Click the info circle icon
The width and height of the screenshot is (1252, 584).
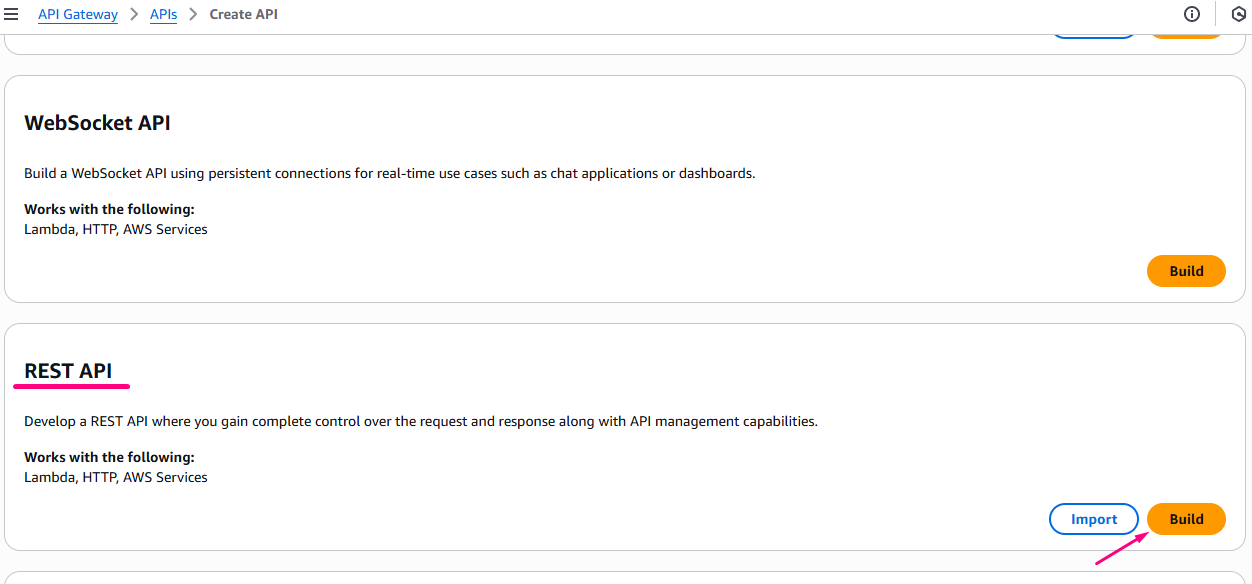(x=1191, y=14)
